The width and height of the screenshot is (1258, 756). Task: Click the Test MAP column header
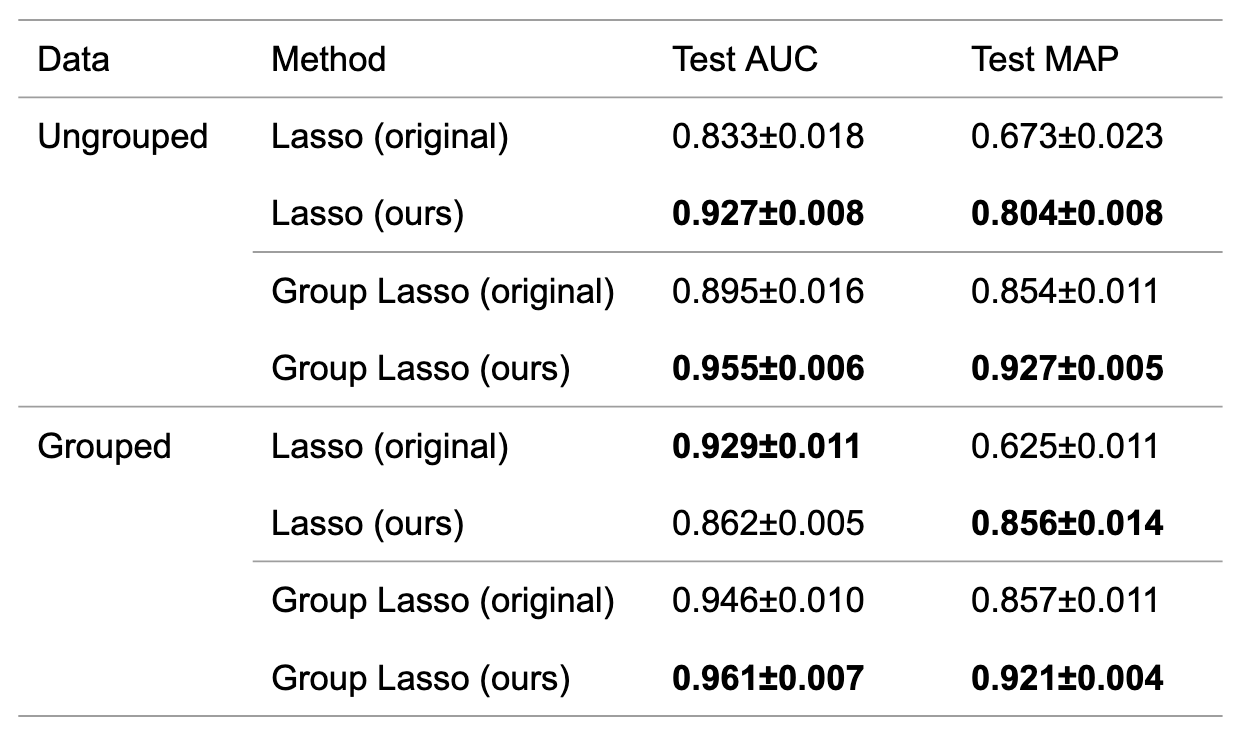click(x=1045, y=59)
